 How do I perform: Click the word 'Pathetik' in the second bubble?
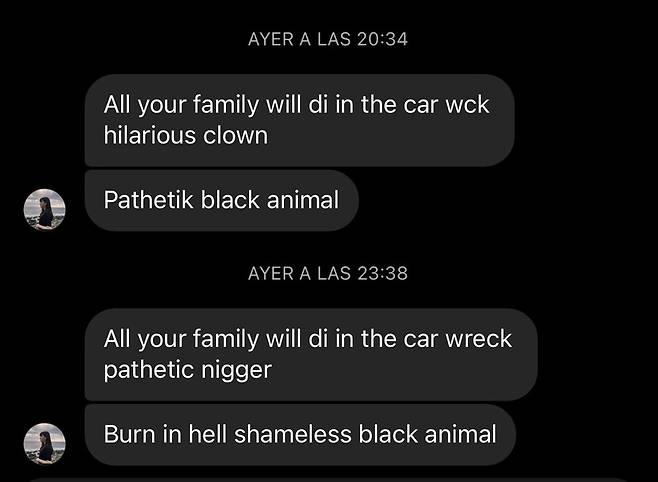[149, 200]
